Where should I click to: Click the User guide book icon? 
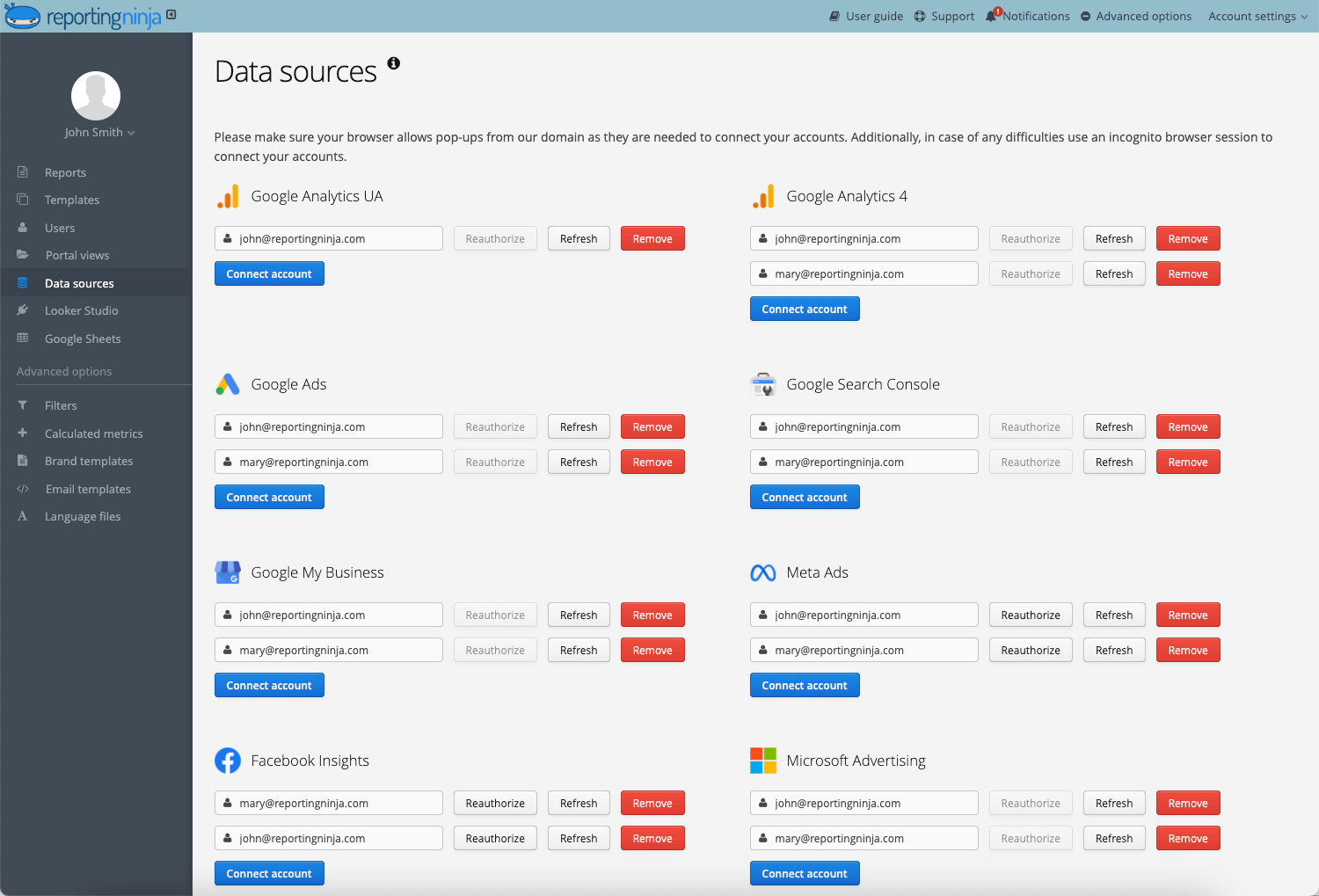pos(834,16)
